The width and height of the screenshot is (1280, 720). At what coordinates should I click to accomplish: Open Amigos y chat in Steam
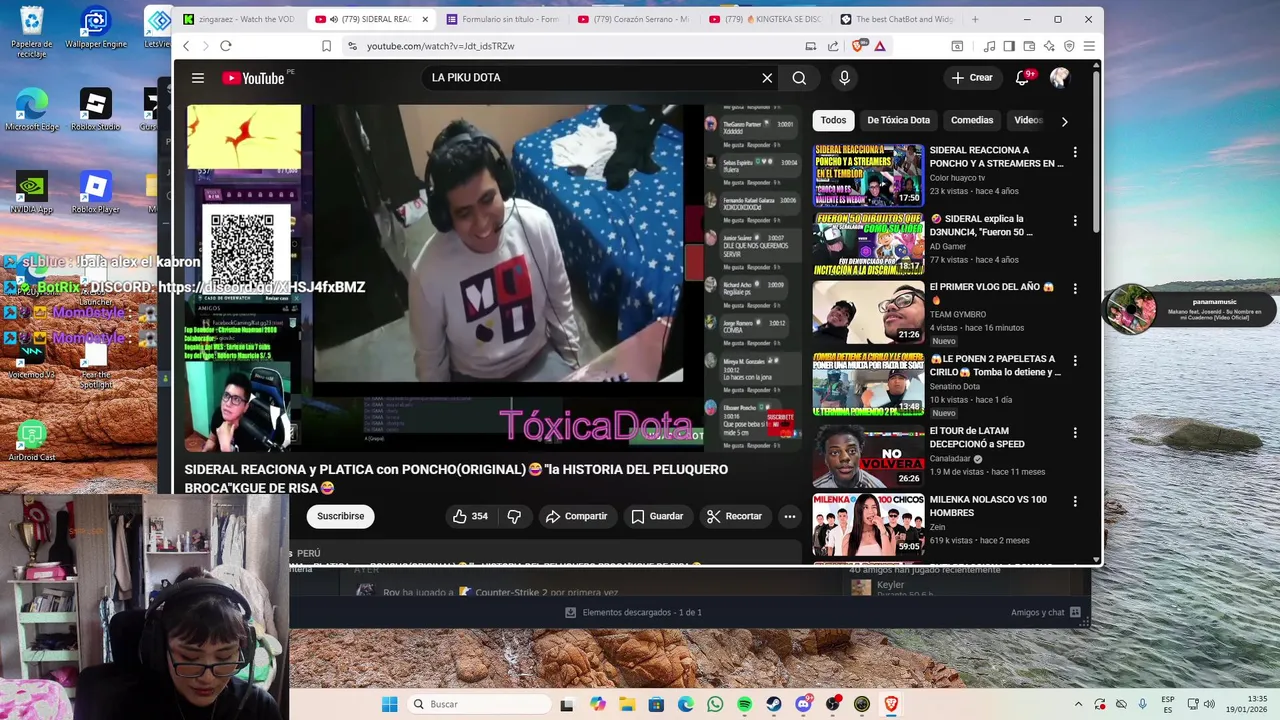(x=1046, y=612)
